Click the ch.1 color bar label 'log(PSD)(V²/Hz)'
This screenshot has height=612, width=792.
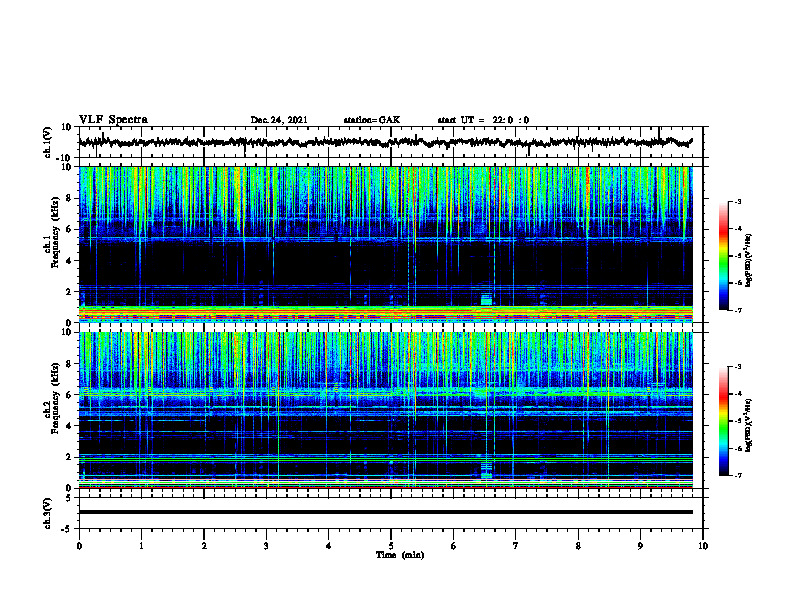[749, 261]
